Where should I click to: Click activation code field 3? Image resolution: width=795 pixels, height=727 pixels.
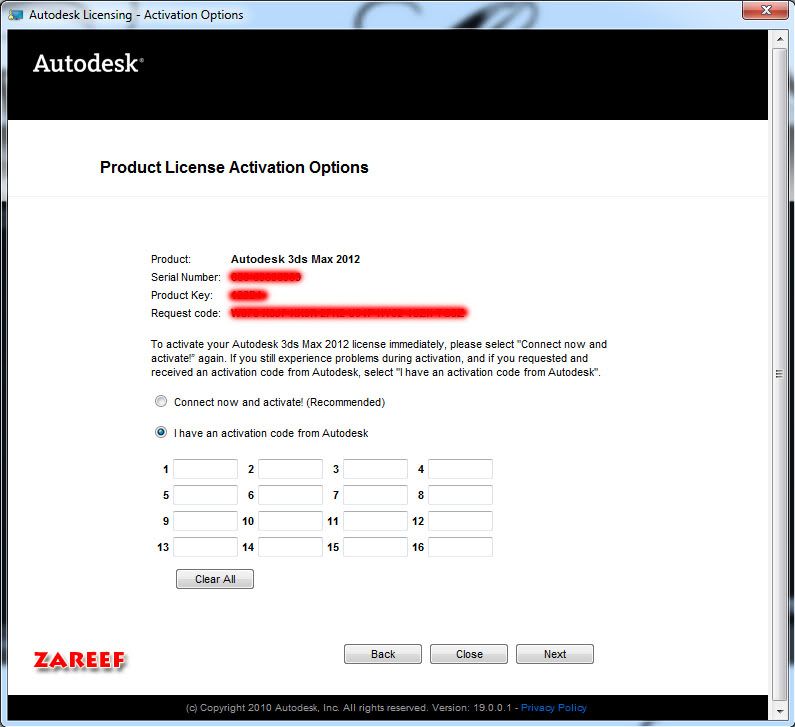(x=375, y=469)
